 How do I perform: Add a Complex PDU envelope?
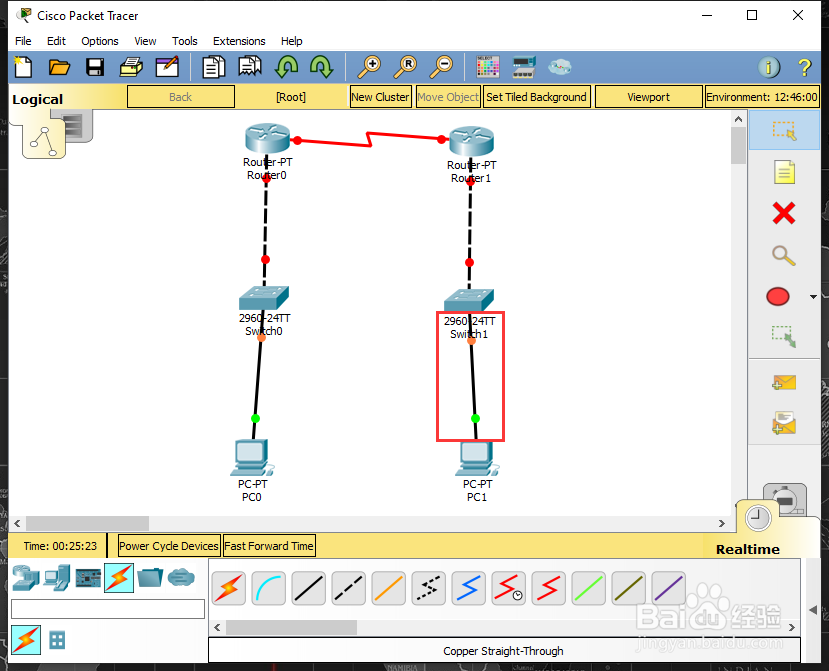(784, 423)
